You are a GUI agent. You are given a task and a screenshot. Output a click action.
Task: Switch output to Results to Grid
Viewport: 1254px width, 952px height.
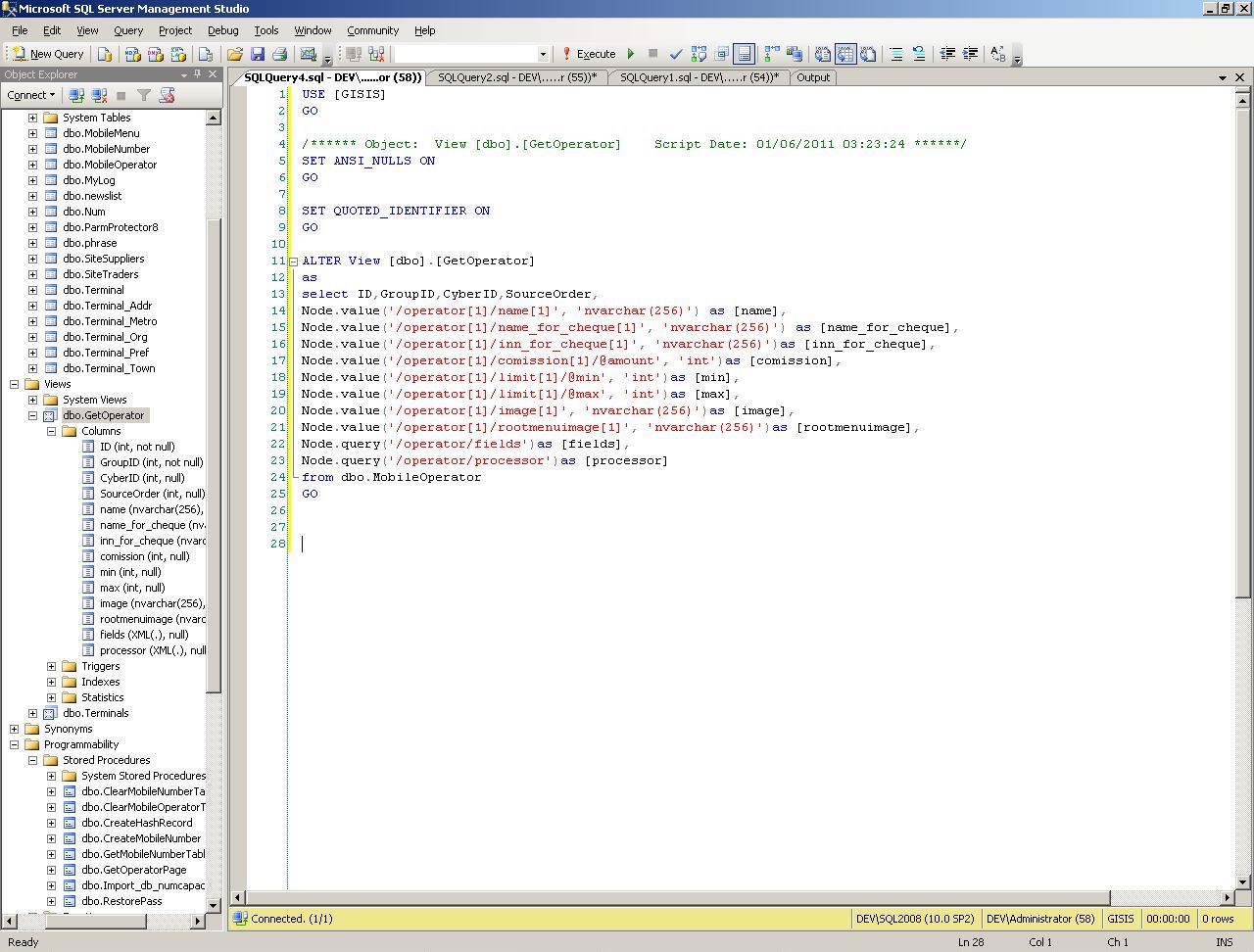point(845,54)
